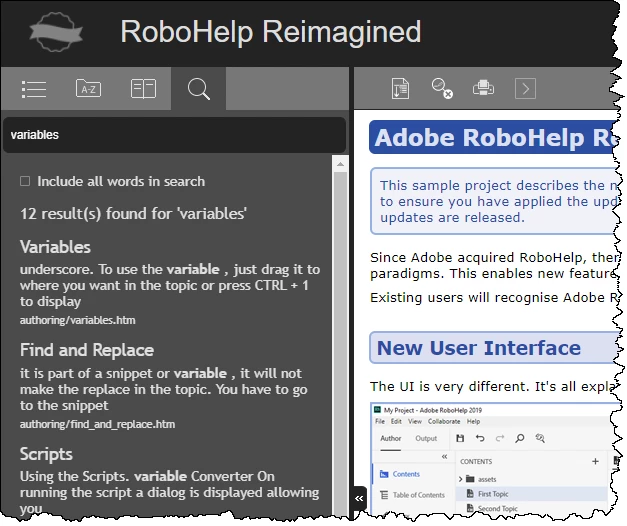Image resolution: width=627 pixels, height=526 pixels.
Task: Click plus icon beside CONTENTS in screenshot
Action: tap(595, 461)
